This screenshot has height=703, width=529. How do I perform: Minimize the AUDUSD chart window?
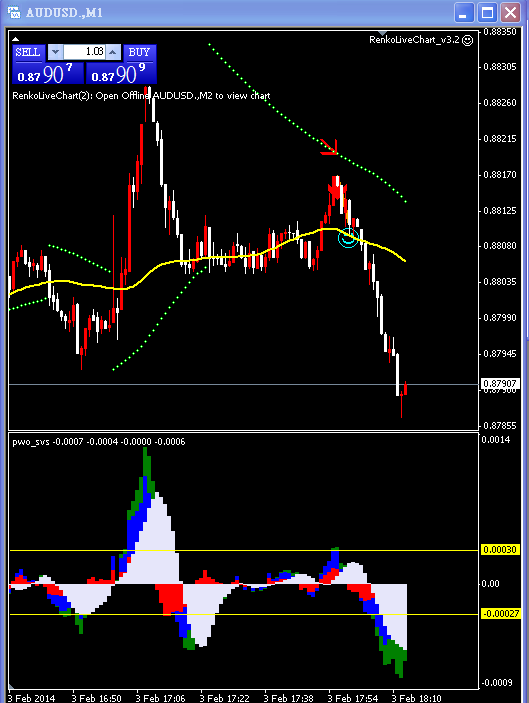coord(464,13)
